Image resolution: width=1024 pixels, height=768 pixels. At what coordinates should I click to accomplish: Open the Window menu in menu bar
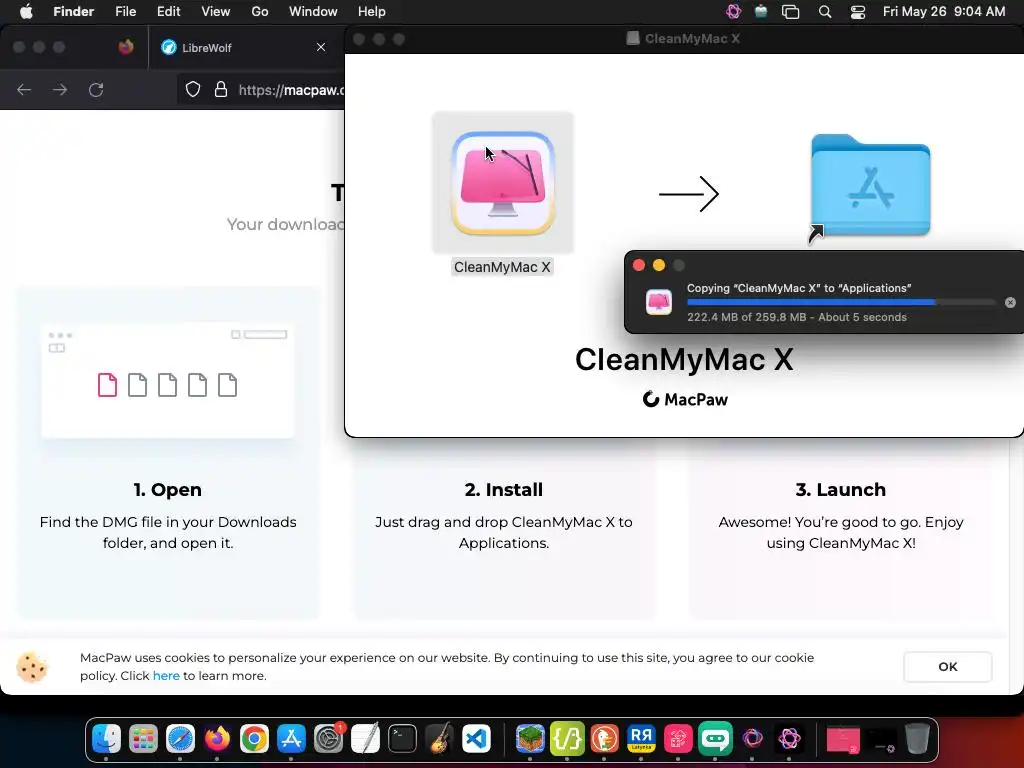coord(313,11)
